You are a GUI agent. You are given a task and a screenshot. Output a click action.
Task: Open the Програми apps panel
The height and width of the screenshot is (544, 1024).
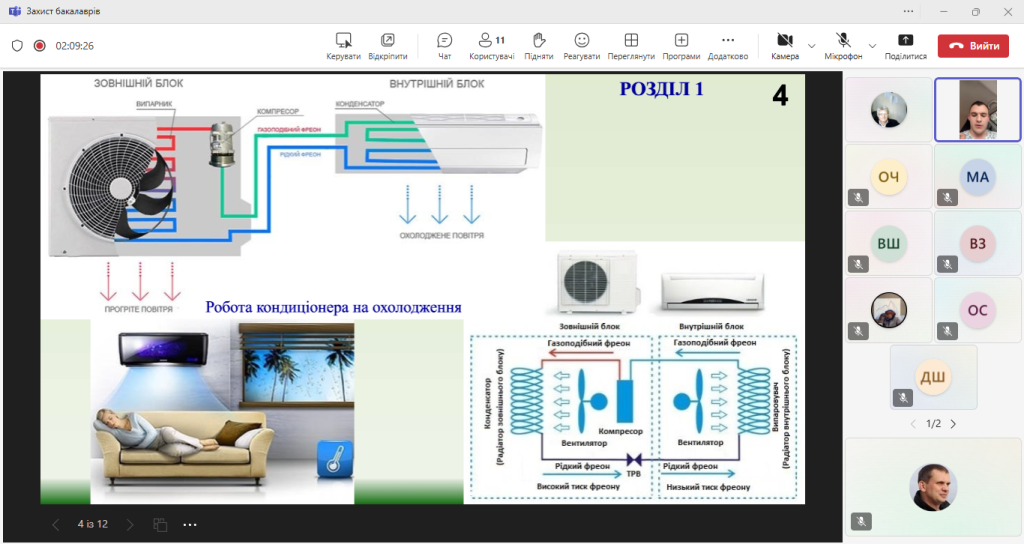click(681, 45)
